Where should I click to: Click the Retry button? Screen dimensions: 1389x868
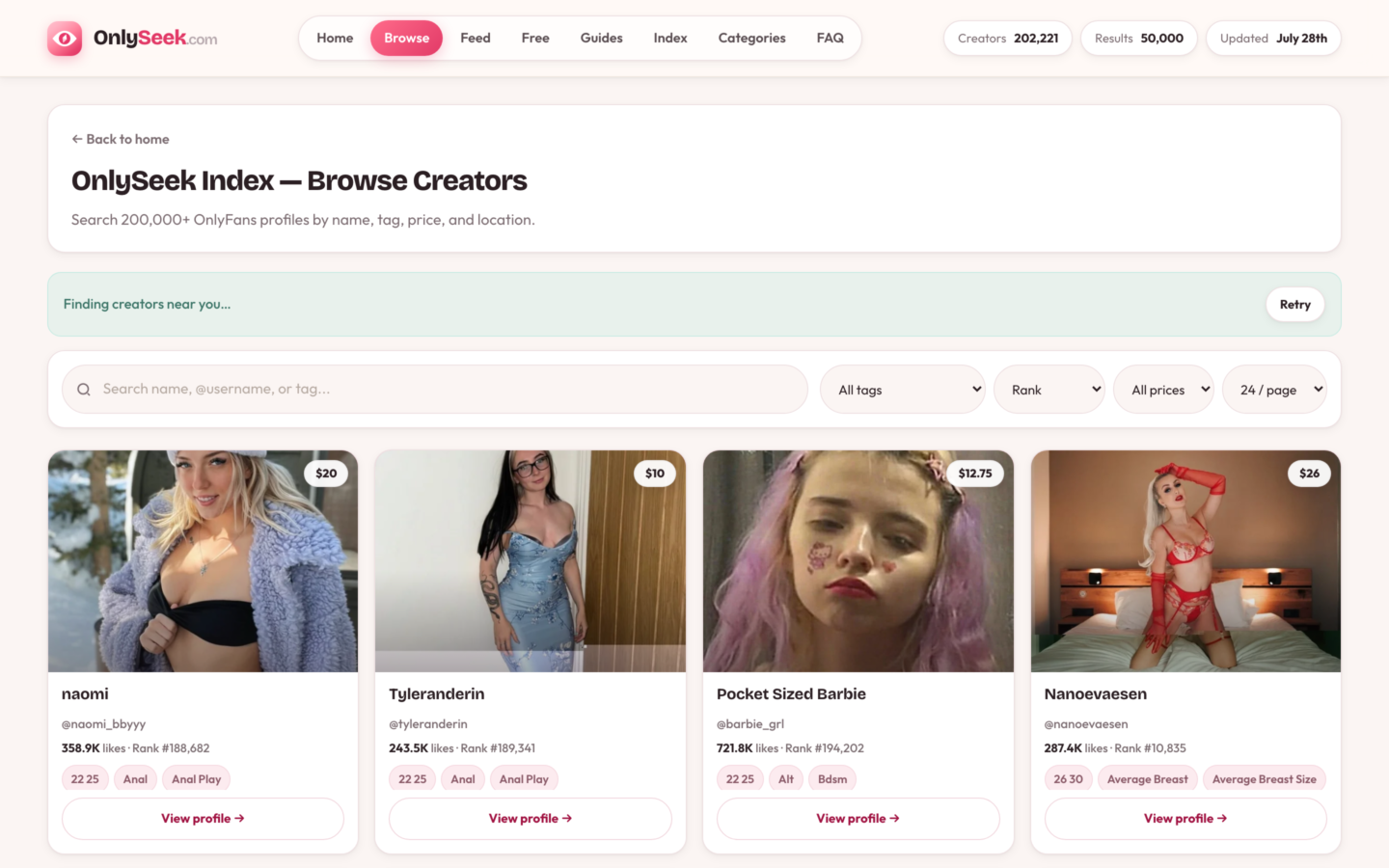(x=1295, y=305)
